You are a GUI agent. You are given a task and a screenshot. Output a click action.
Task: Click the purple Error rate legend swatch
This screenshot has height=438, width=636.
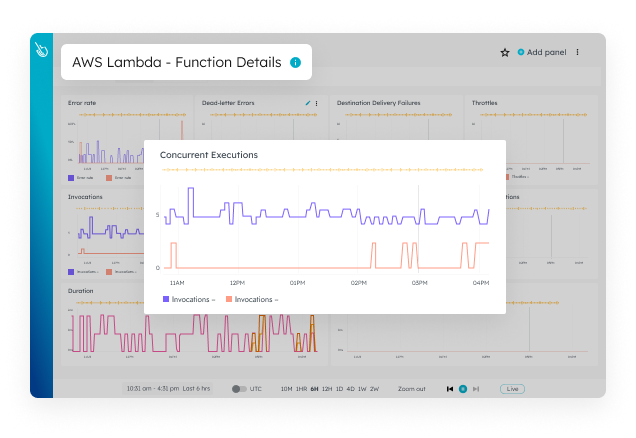coord(71,178)
